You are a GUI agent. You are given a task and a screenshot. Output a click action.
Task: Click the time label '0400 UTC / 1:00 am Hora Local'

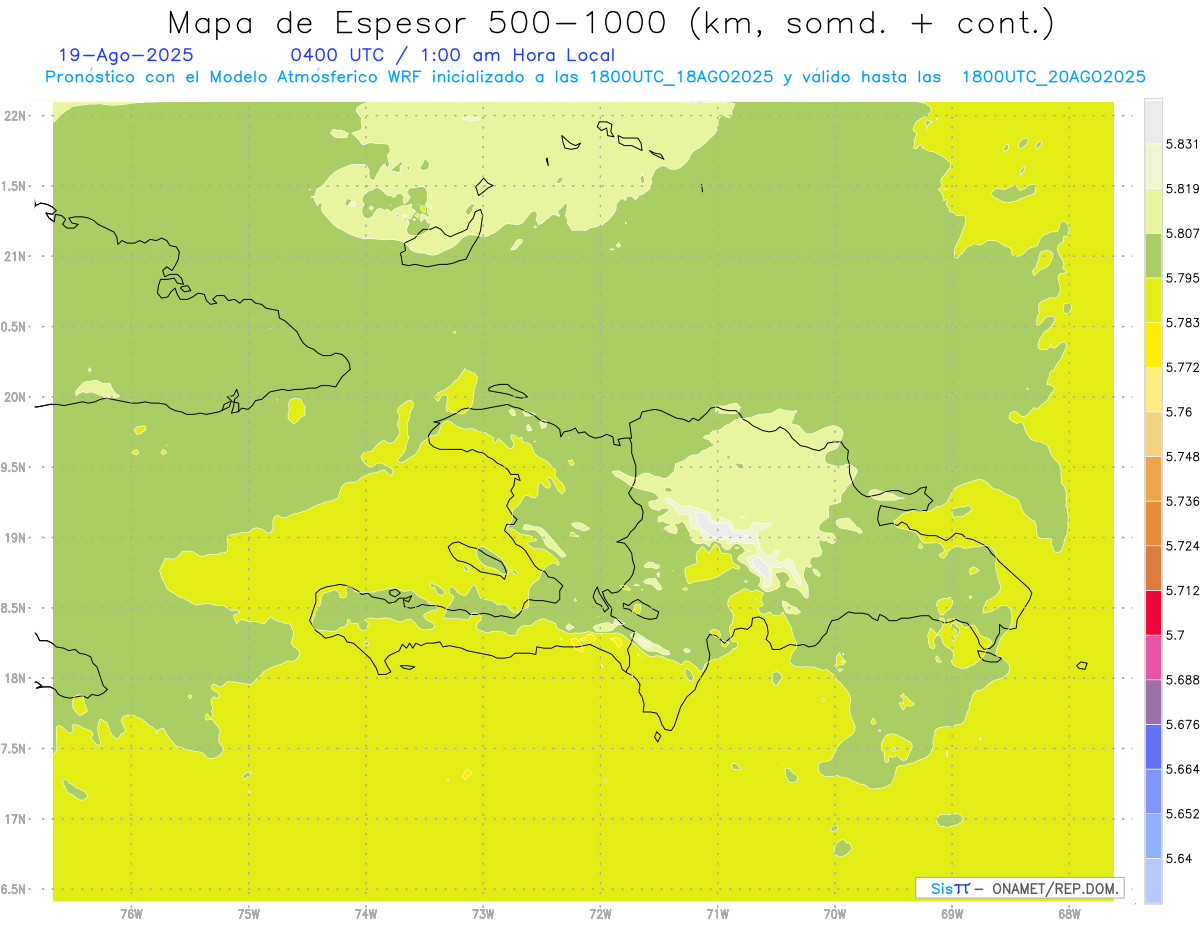click(x=452, y=56)
